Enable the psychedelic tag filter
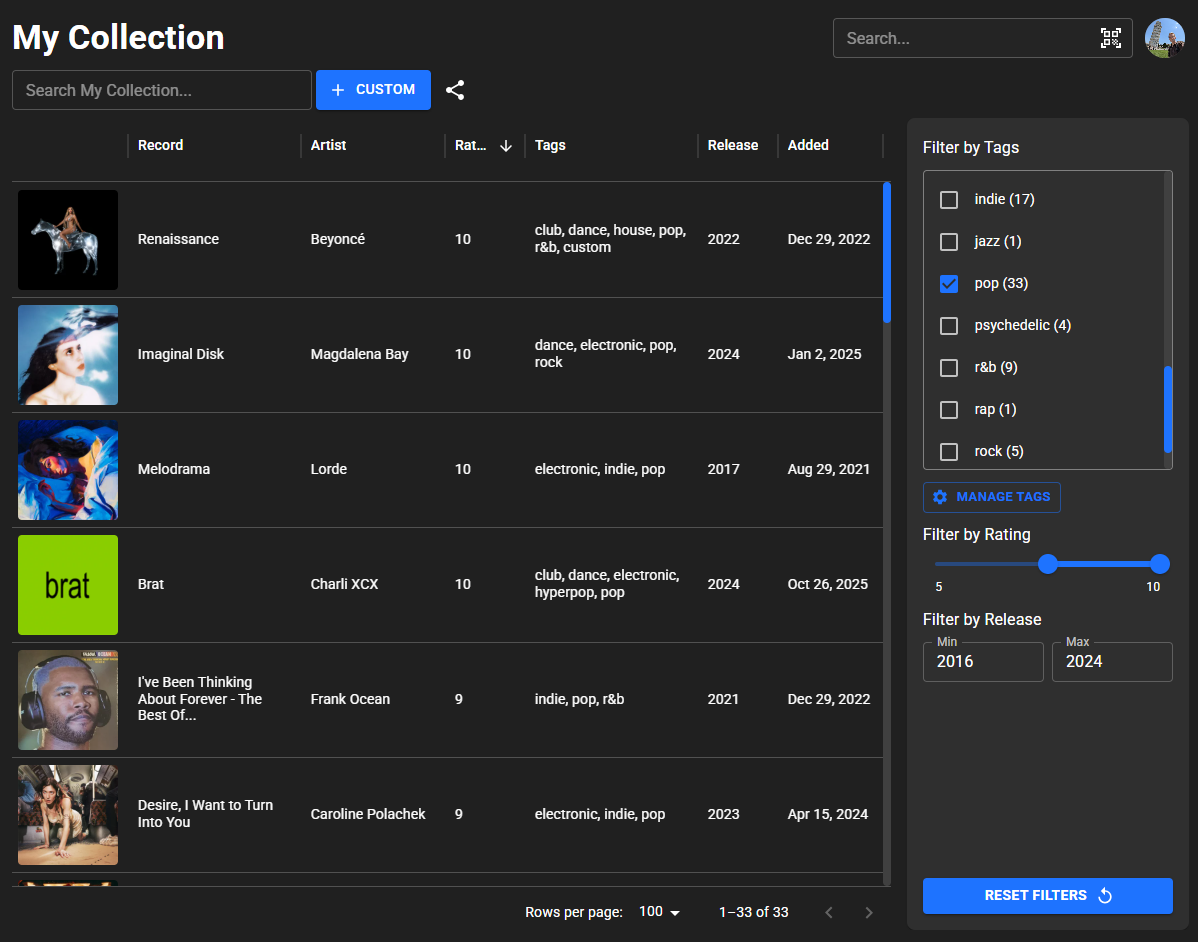The image size is (1198, 942). [948, 325]
